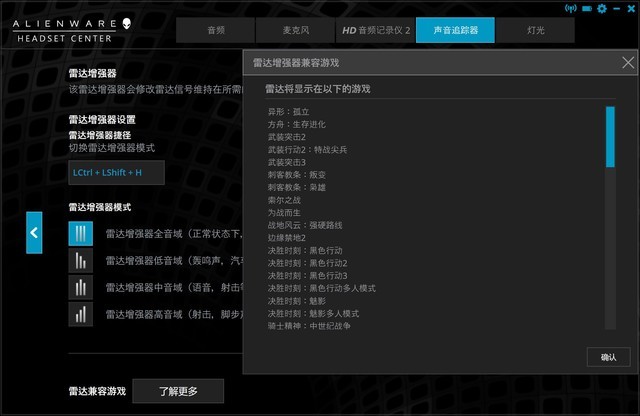The image size is (640, 416).
Task: Click the Alienware alien head logo
Action: click(127, 24)
